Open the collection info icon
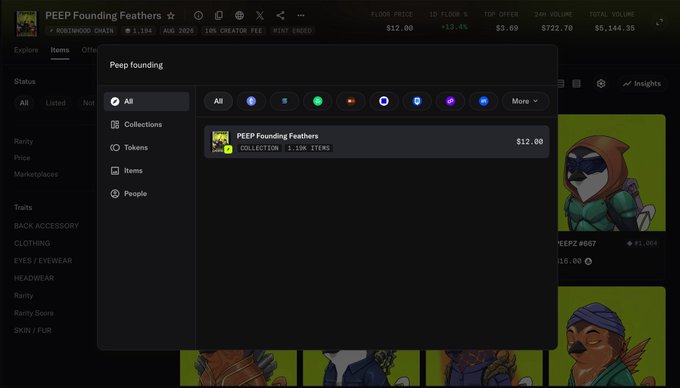680x388 pixels. (198, 16)
